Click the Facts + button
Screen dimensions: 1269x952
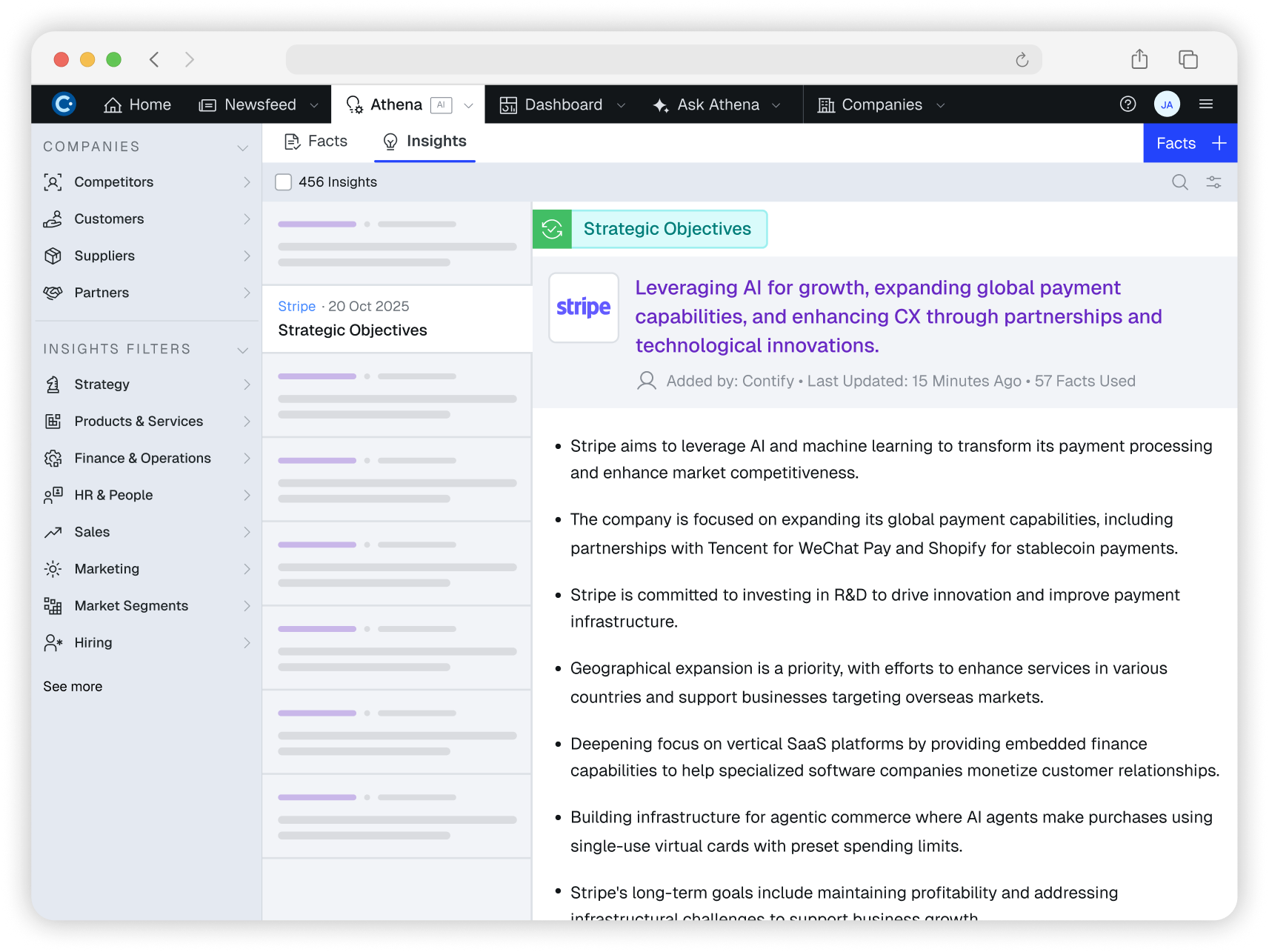[x=1190, y=142]
